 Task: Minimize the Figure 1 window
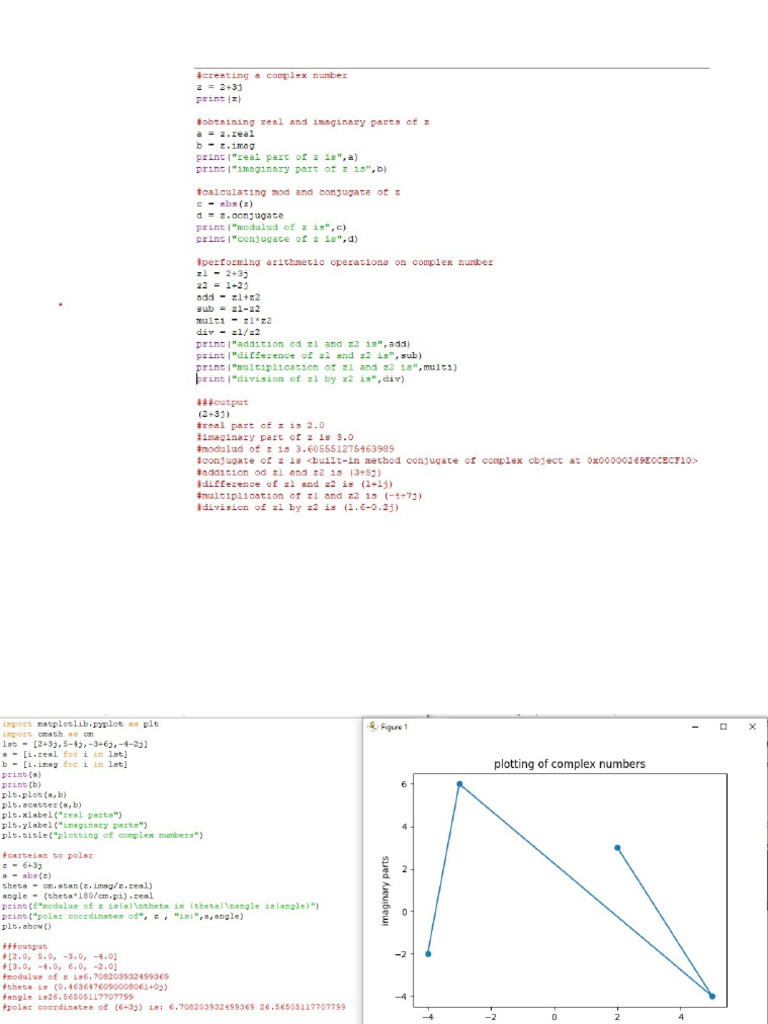click(695, 726)
